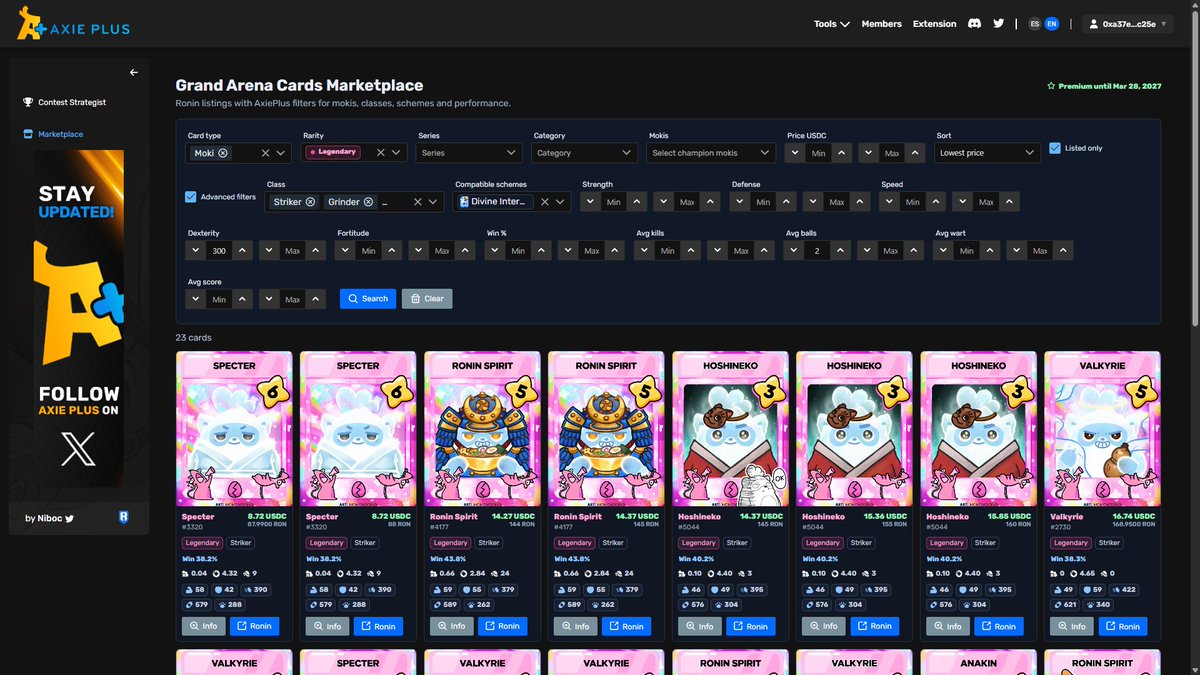
Task: Click the Valkyrie card image with 5 stars
Action: (x=1102, y=429)
